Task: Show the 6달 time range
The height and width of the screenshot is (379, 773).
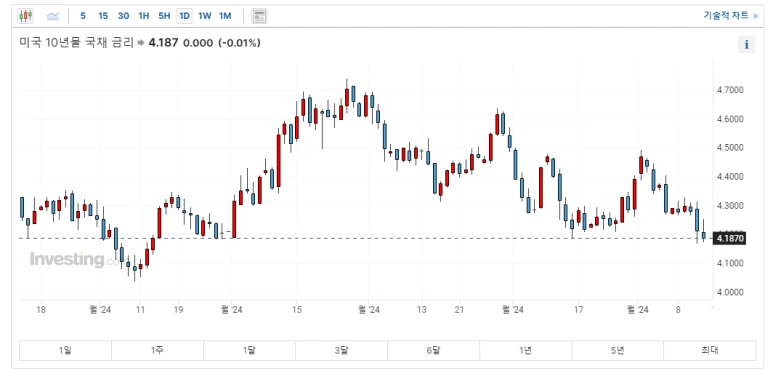Action: [x=433, y=350]
